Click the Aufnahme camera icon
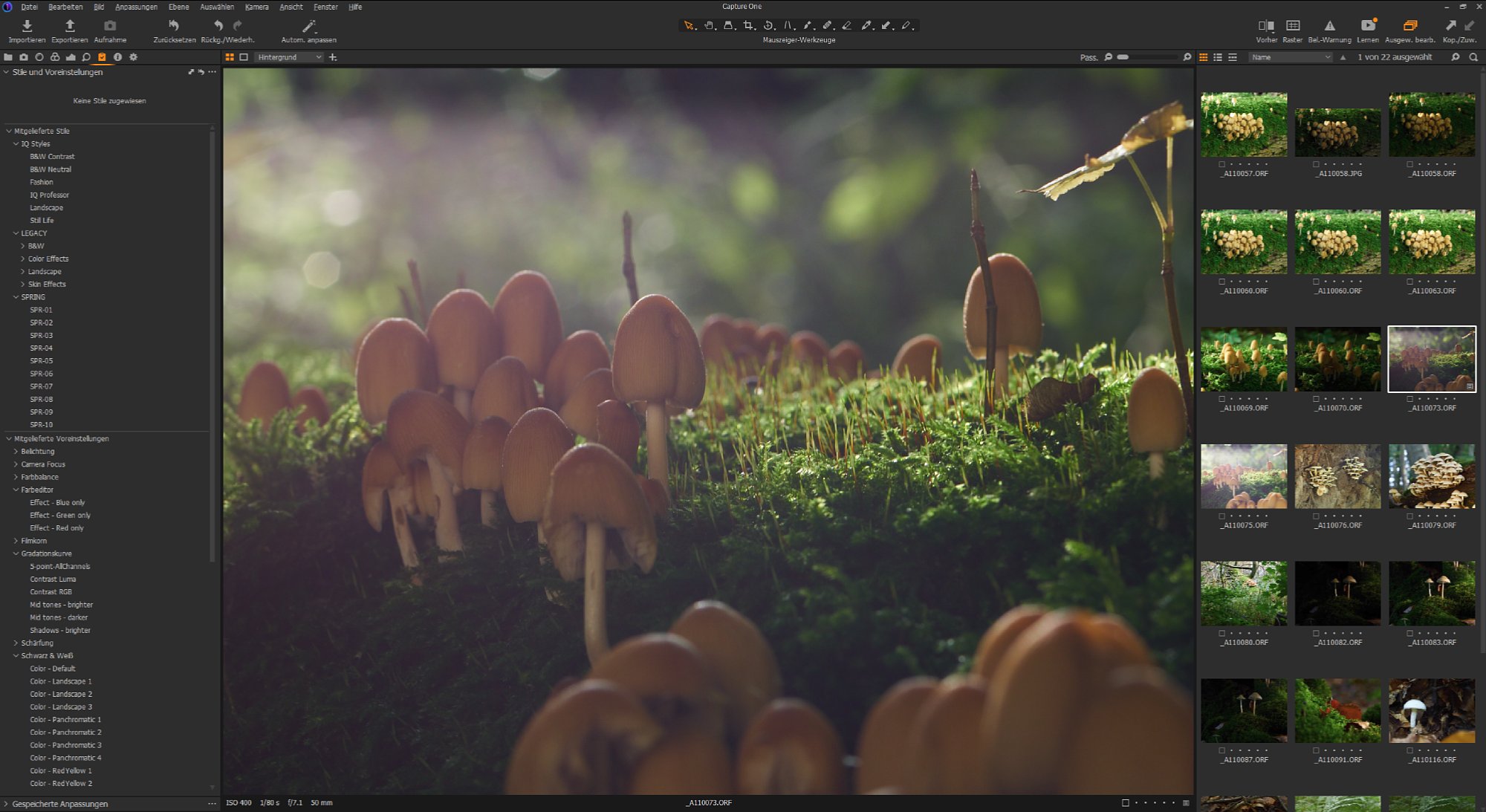This screenshot has width=1486, height=812. pos(110,26)
